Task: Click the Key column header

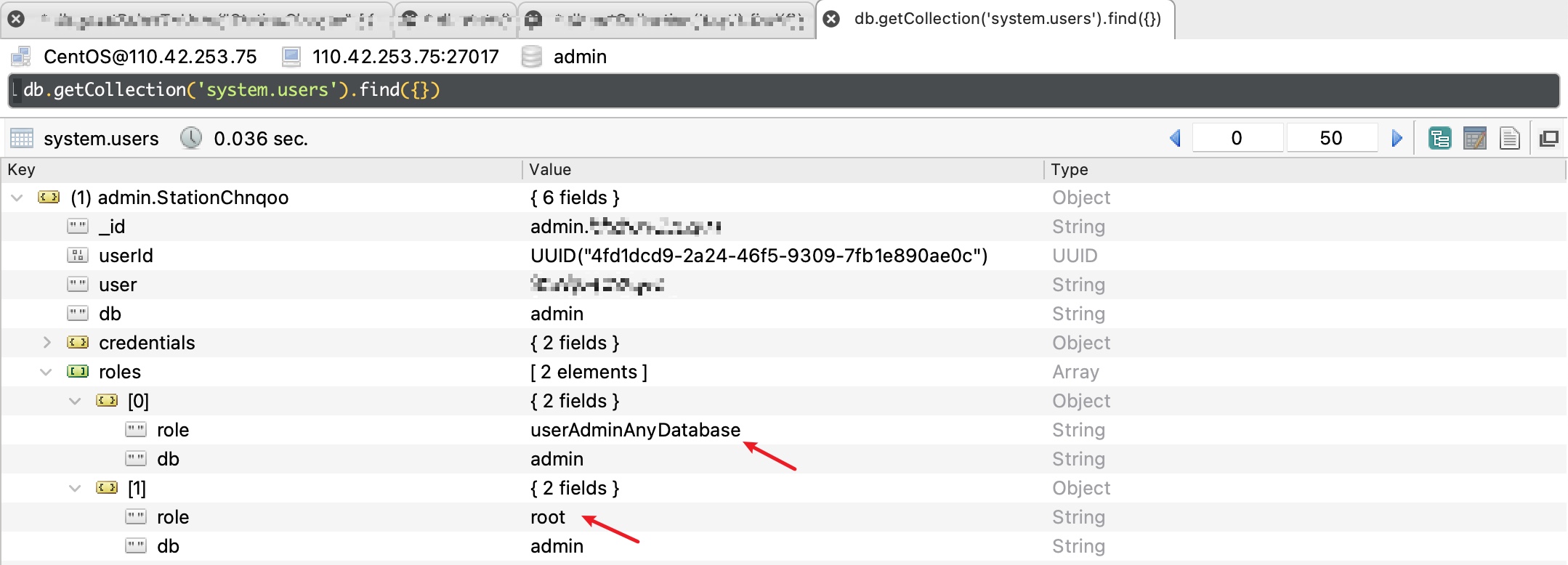Action: (x=262, y=169)
